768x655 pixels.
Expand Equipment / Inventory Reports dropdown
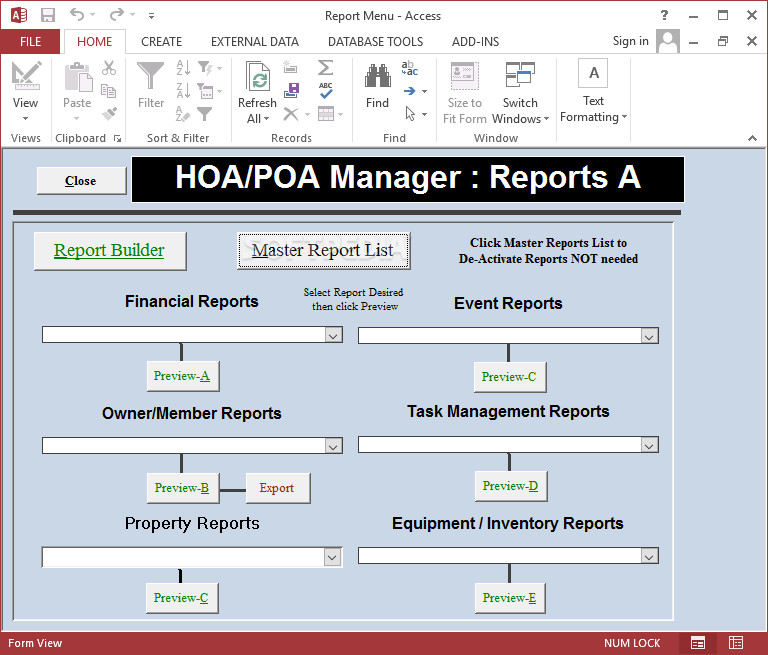point(649,557)
